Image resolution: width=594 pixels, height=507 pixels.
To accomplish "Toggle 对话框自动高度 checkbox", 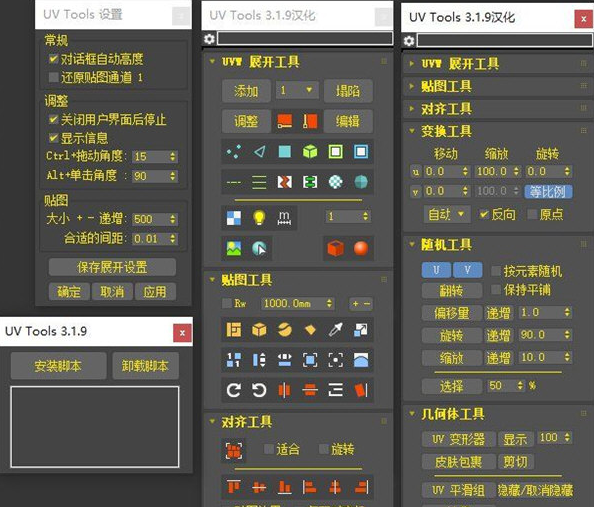I will tap(53, 58).
